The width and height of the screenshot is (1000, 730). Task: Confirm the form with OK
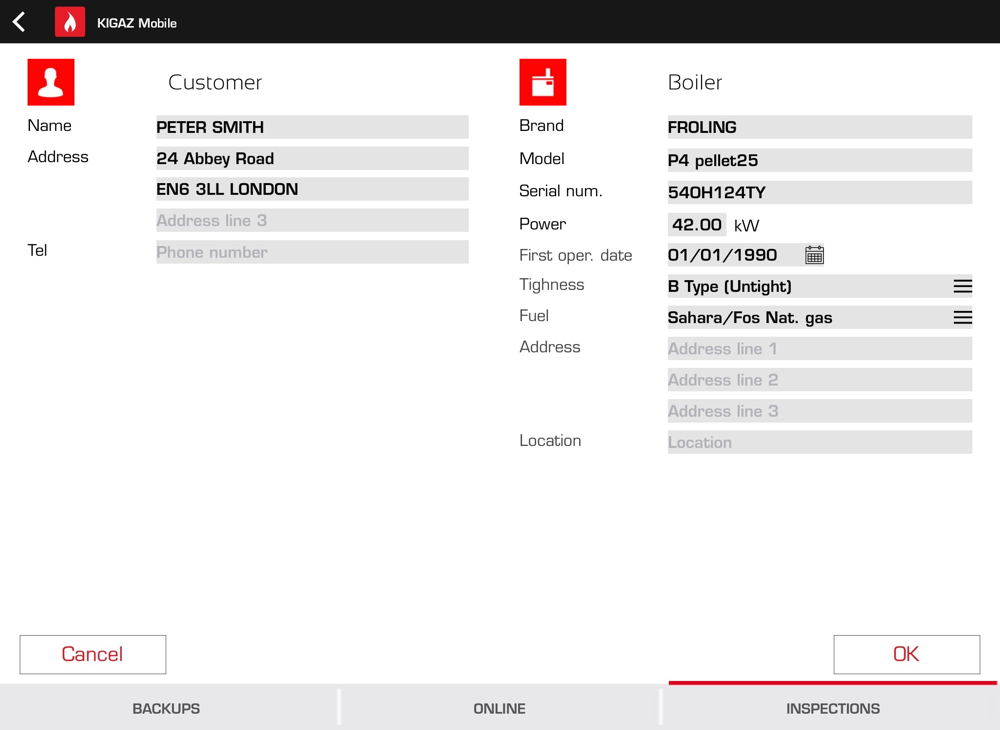click(906, 654)
